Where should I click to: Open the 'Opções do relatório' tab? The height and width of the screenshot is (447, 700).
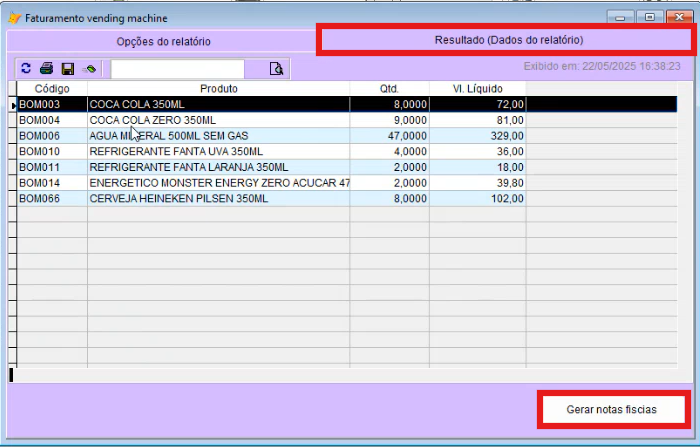163,41
